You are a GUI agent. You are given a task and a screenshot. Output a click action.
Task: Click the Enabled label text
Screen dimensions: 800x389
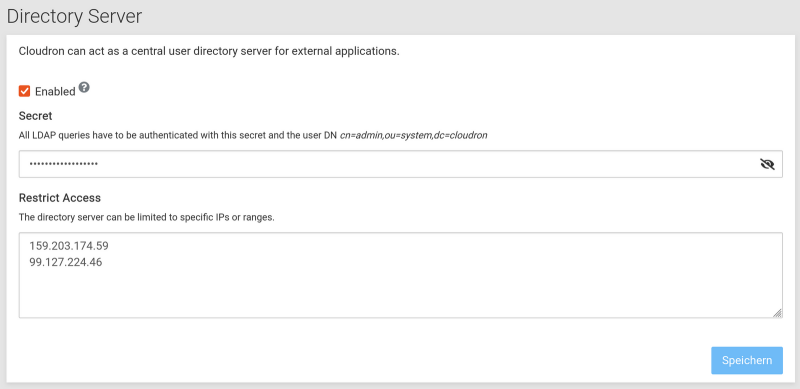pos(55,92)
